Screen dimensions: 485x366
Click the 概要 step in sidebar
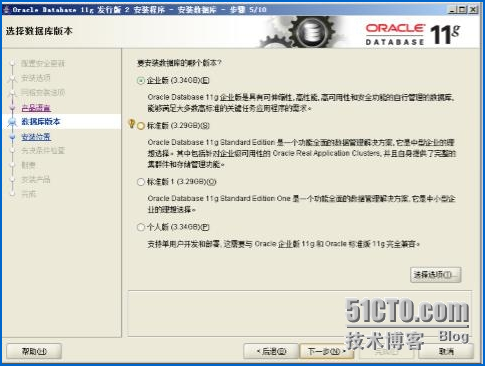(x=29, y=165)
